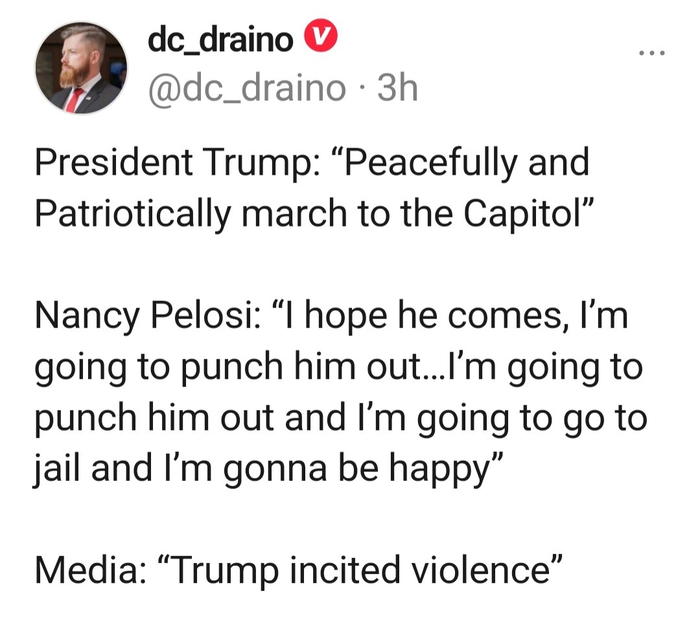Click the word "Media" in the last line
Screen dimensions: 700x624
pos(84,572)
